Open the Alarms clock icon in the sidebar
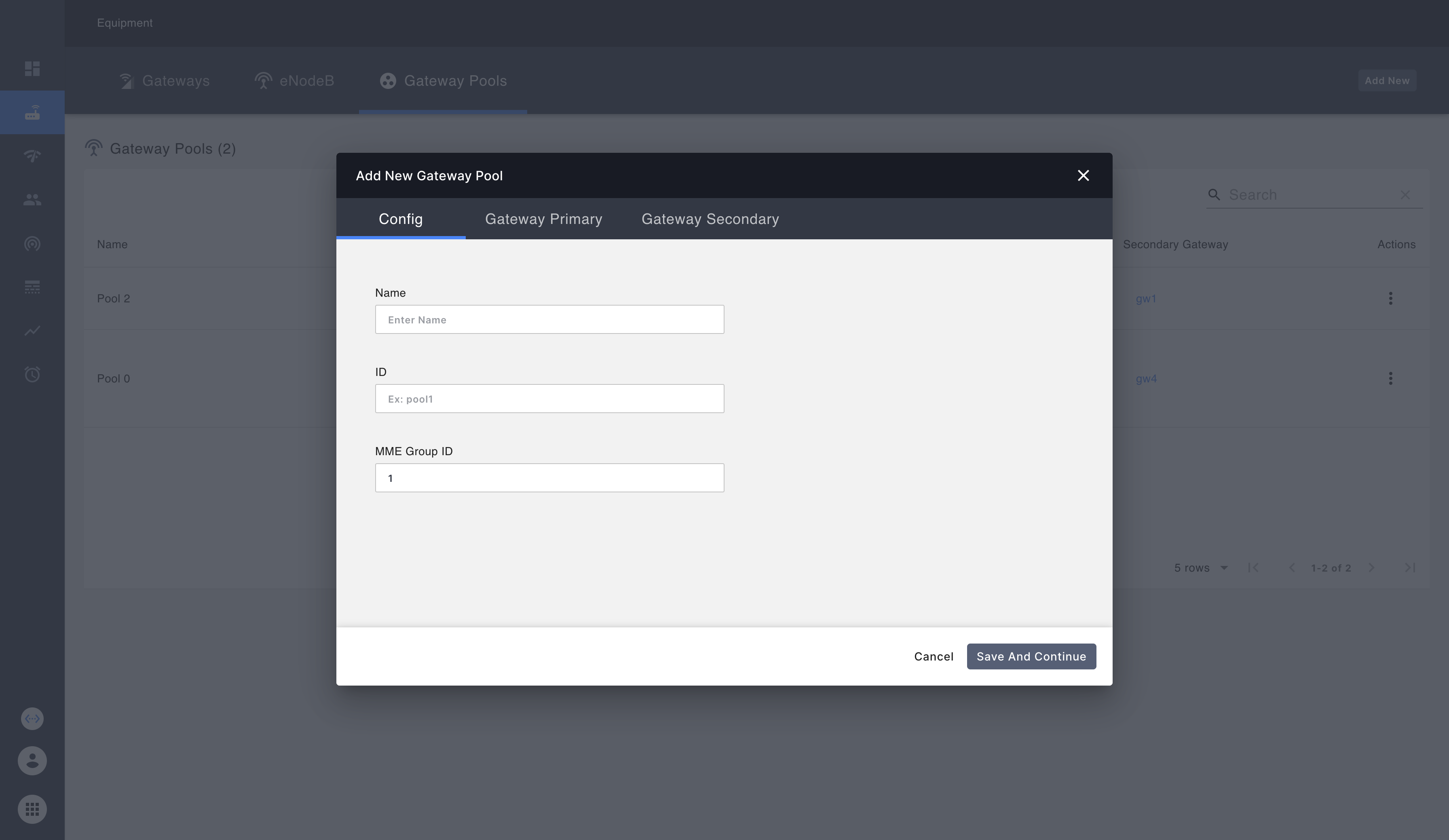 tap(32, 374)
